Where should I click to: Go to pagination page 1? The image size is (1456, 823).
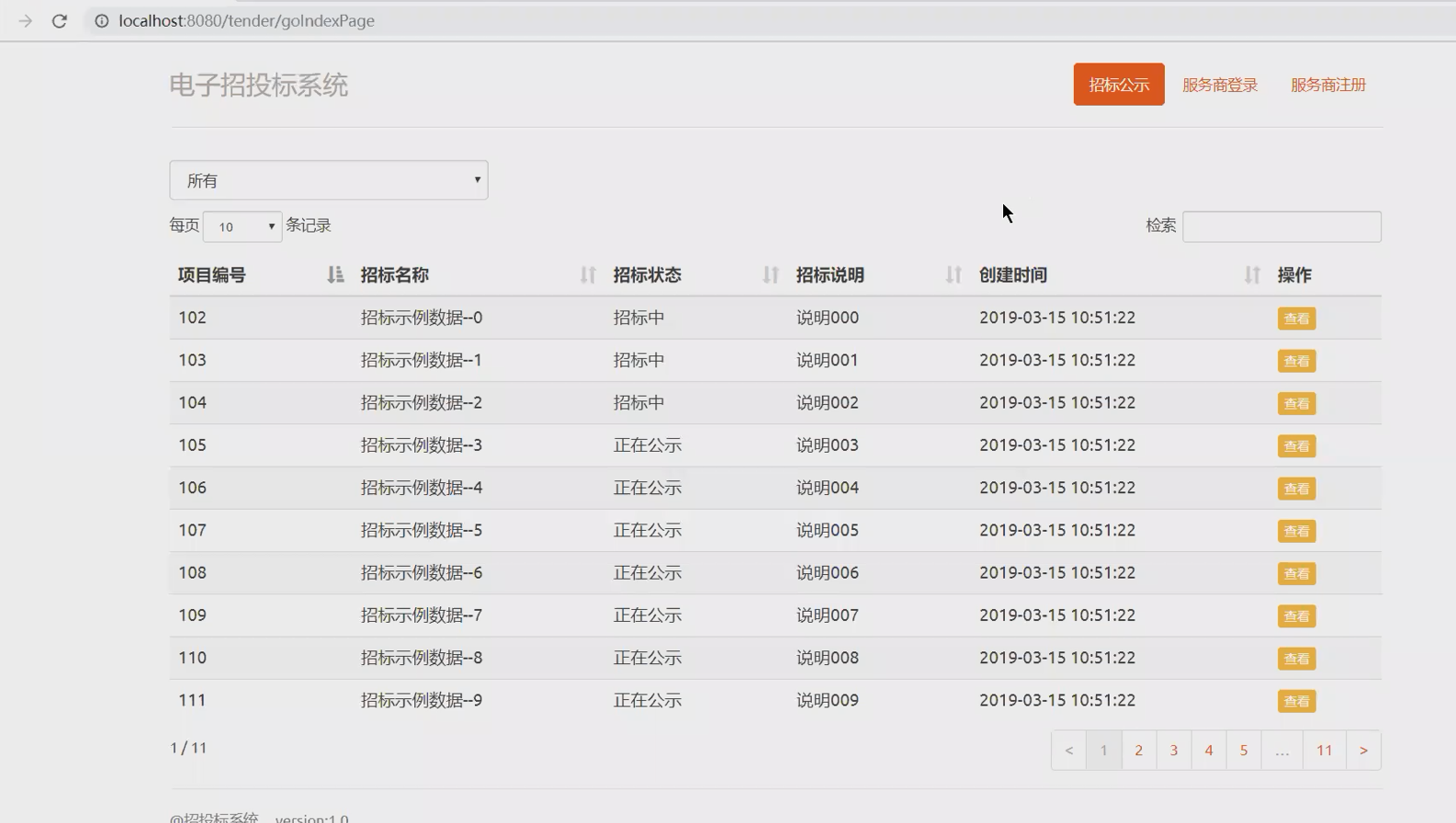(x=1103, y=750)
